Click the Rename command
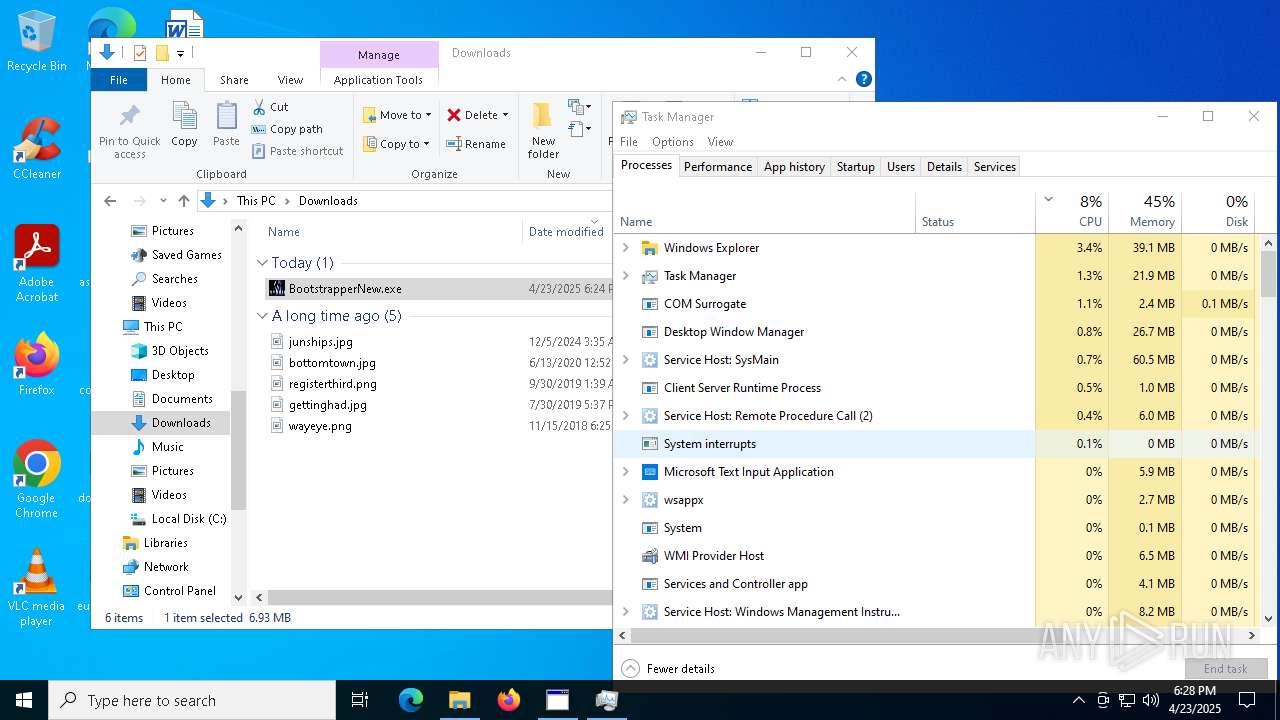The image size is (1280, 720). (x=476, y=144)
